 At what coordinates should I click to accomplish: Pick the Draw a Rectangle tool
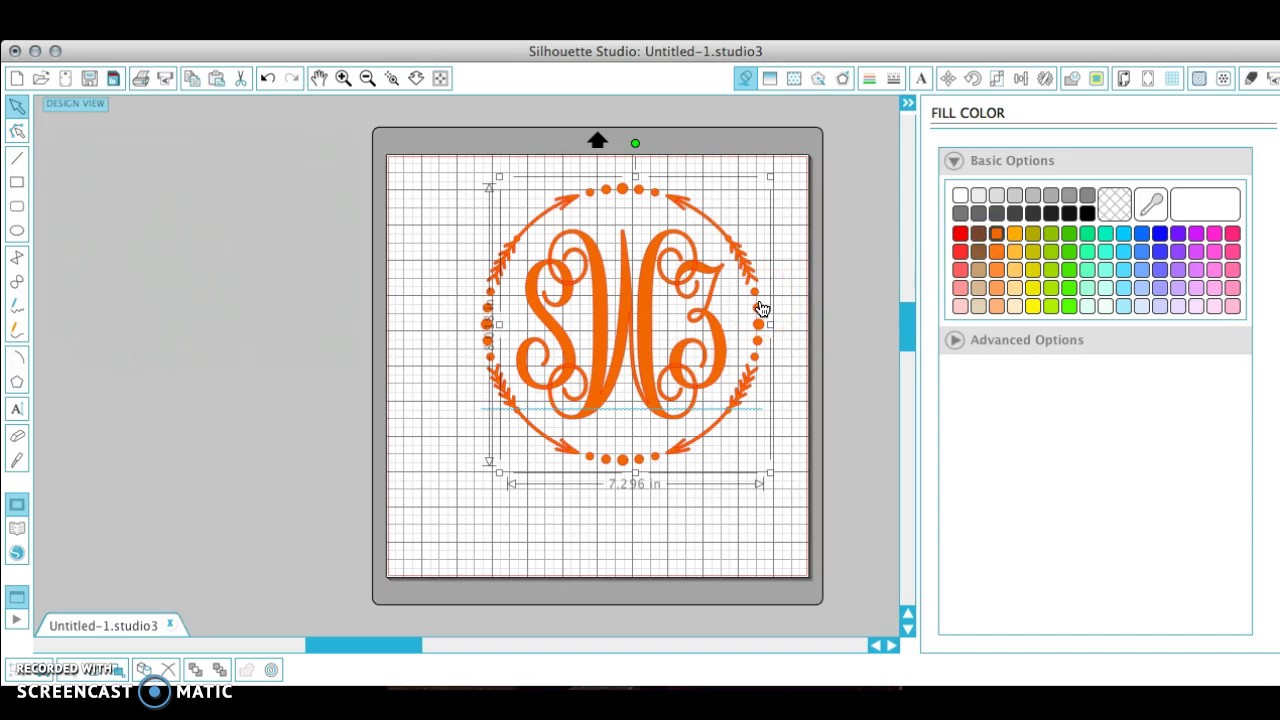tap(17, 182)
